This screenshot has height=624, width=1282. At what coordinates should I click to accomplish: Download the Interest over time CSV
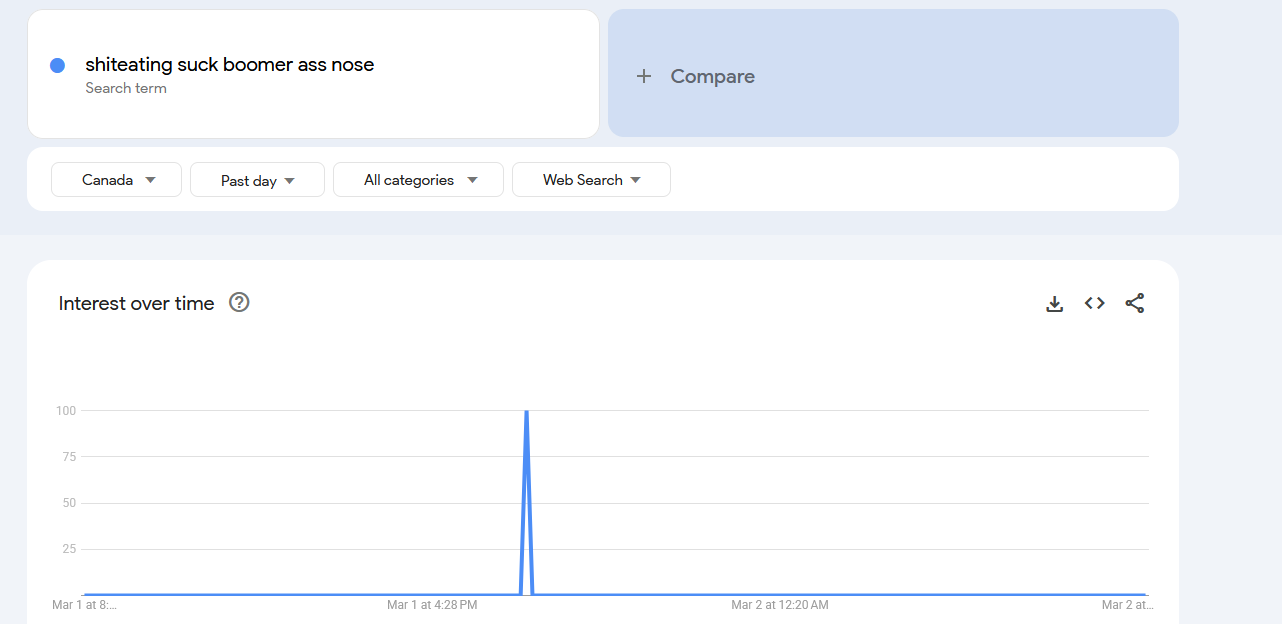click(1054, 303)
